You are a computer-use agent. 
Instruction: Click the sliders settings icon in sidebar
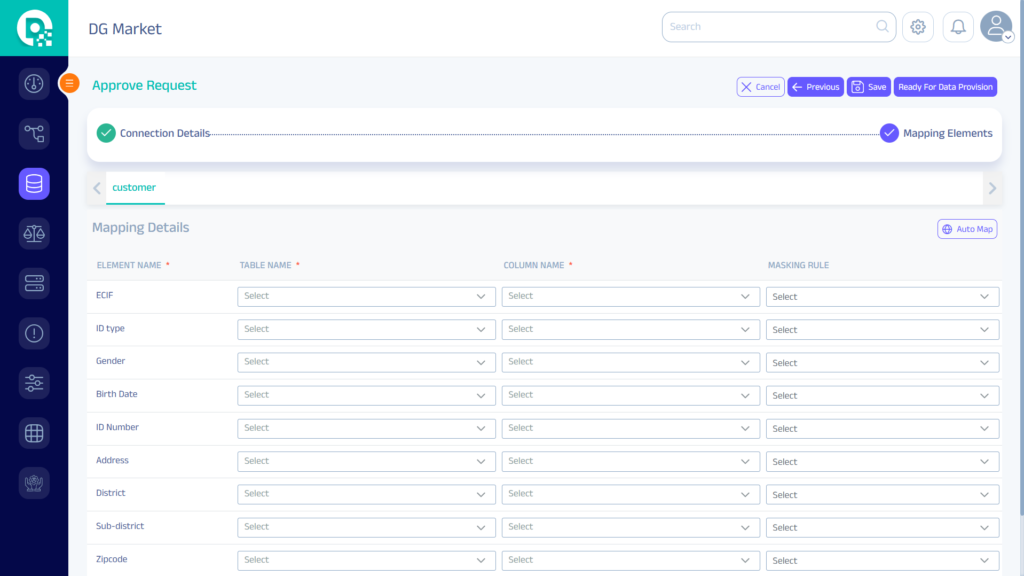pos(34,383)
